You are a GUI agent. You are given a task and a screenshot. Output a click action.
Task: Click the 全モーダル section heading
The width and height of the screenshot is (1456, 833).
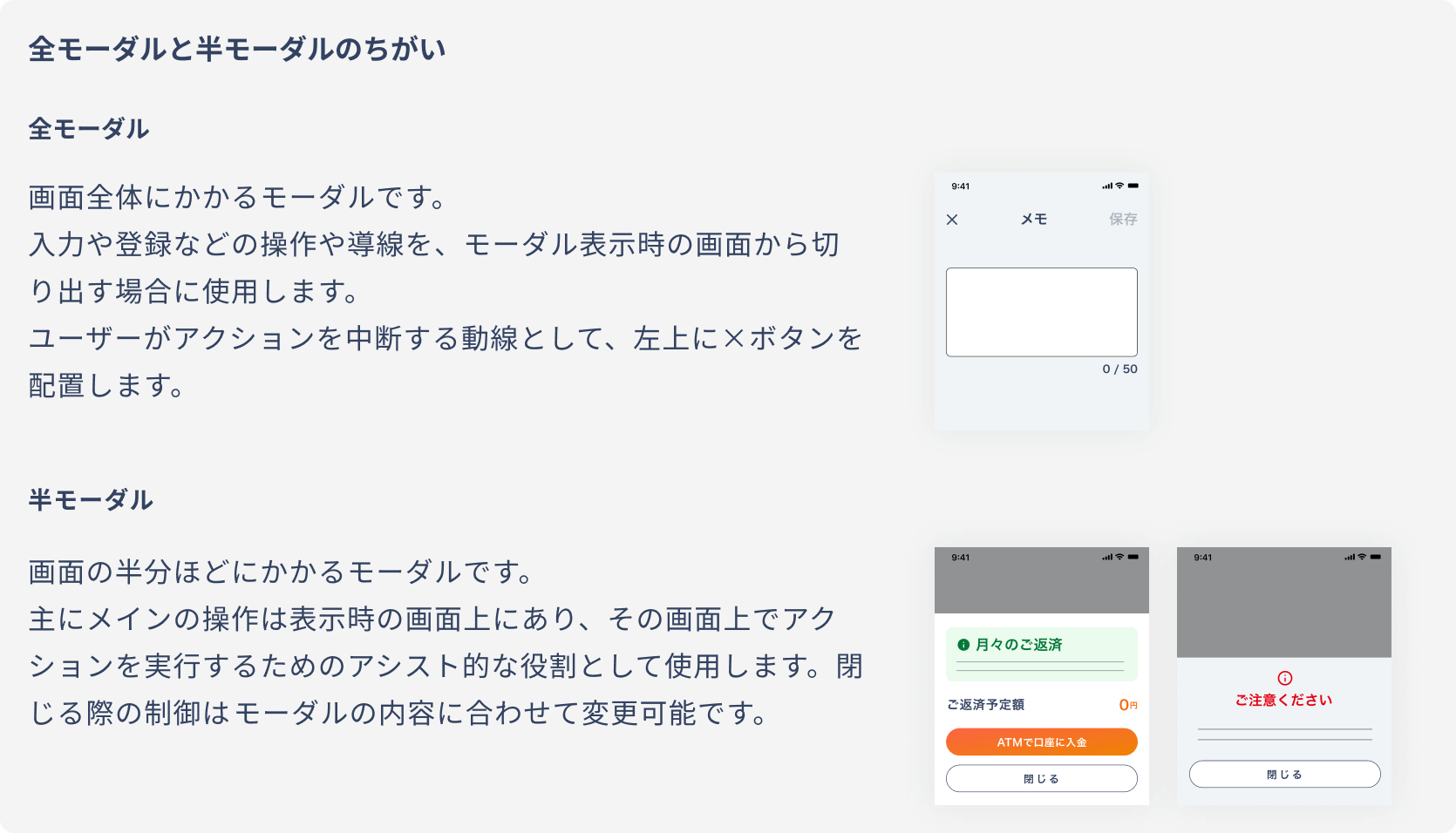(87, 126)
